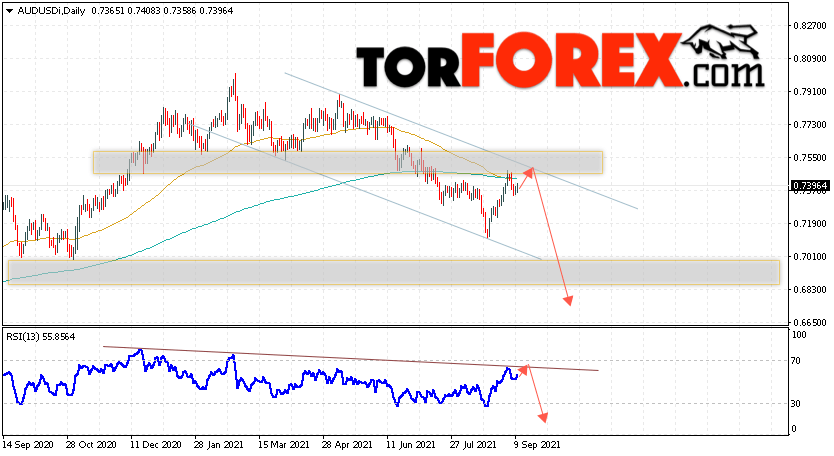The image size is (834, 456).
Task: Click the 0.66500 price axis label
Action: (x=810, y=322)
